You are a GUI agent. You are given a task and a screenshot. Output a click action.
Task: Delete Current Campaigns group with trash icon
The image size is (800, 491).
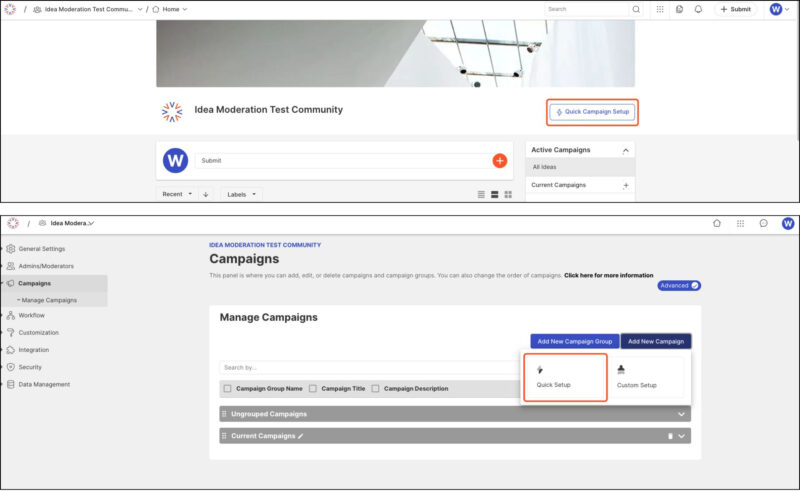(x=670, y=436)
